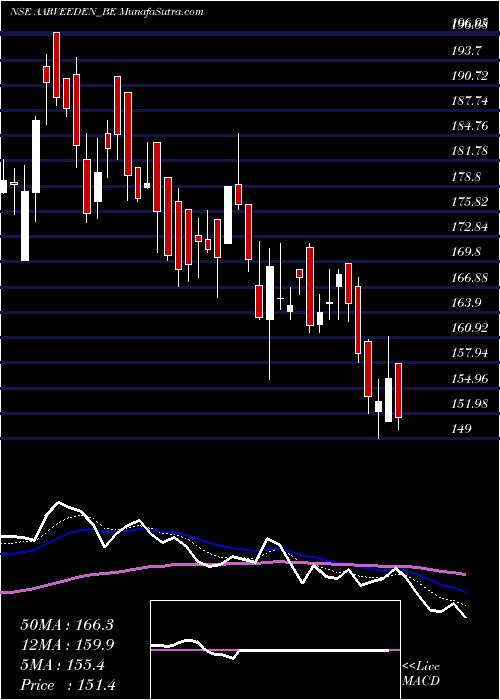The height and width of the screenshot is (700, 500).
Task: Click the 154.96 price level label
Action: click(470, 379)
